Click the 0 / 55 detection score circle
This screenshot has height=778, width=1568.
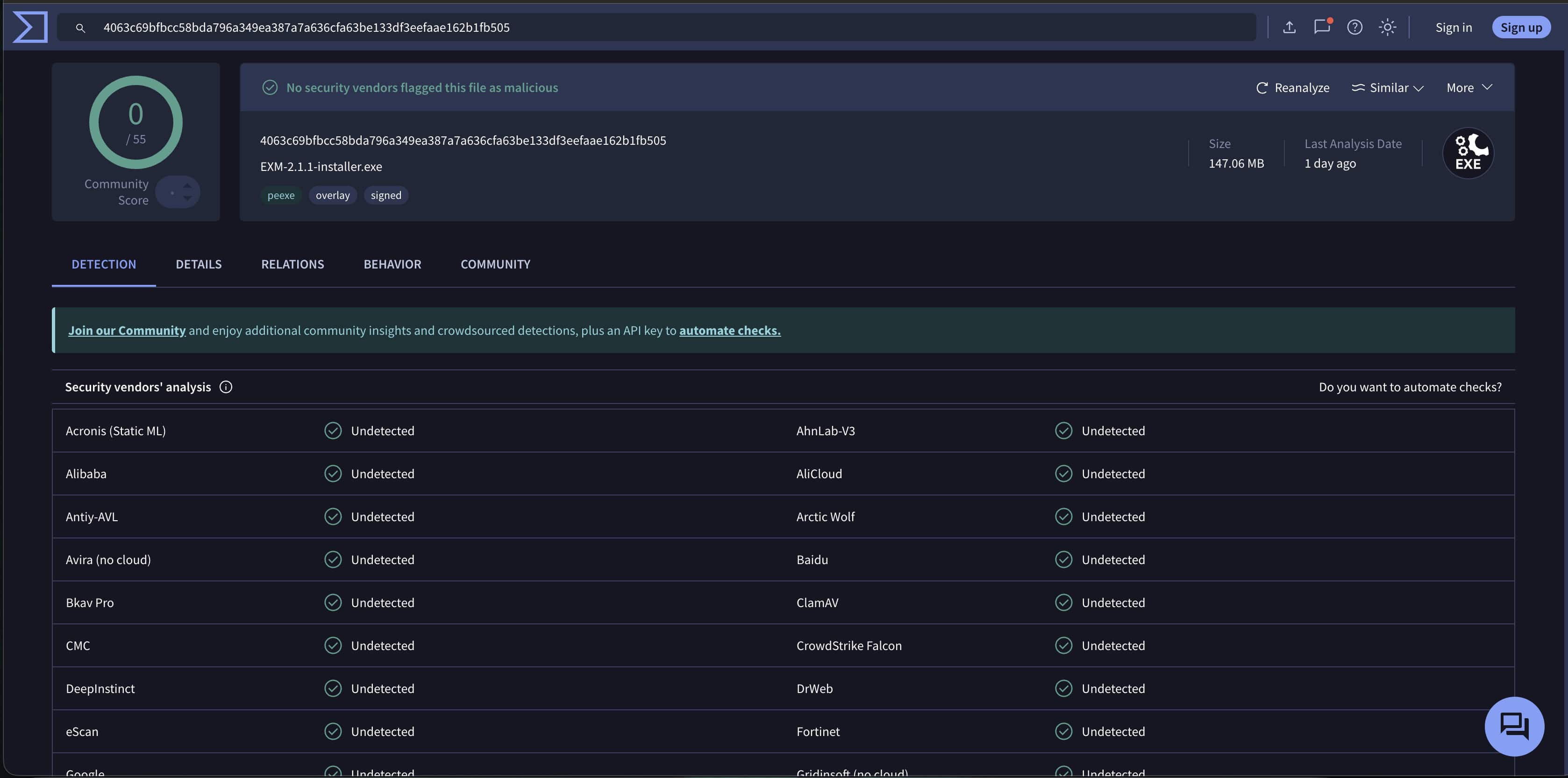(x=136, y=122)
